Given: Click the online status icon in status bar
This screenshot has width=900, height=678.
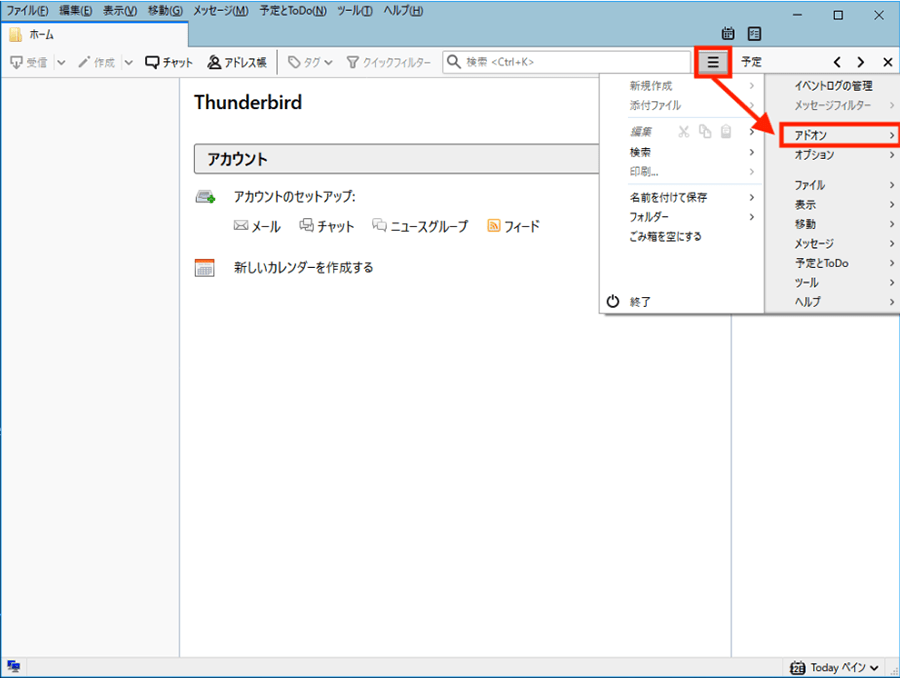Looking at the screenshot, I should coord(14,667).
